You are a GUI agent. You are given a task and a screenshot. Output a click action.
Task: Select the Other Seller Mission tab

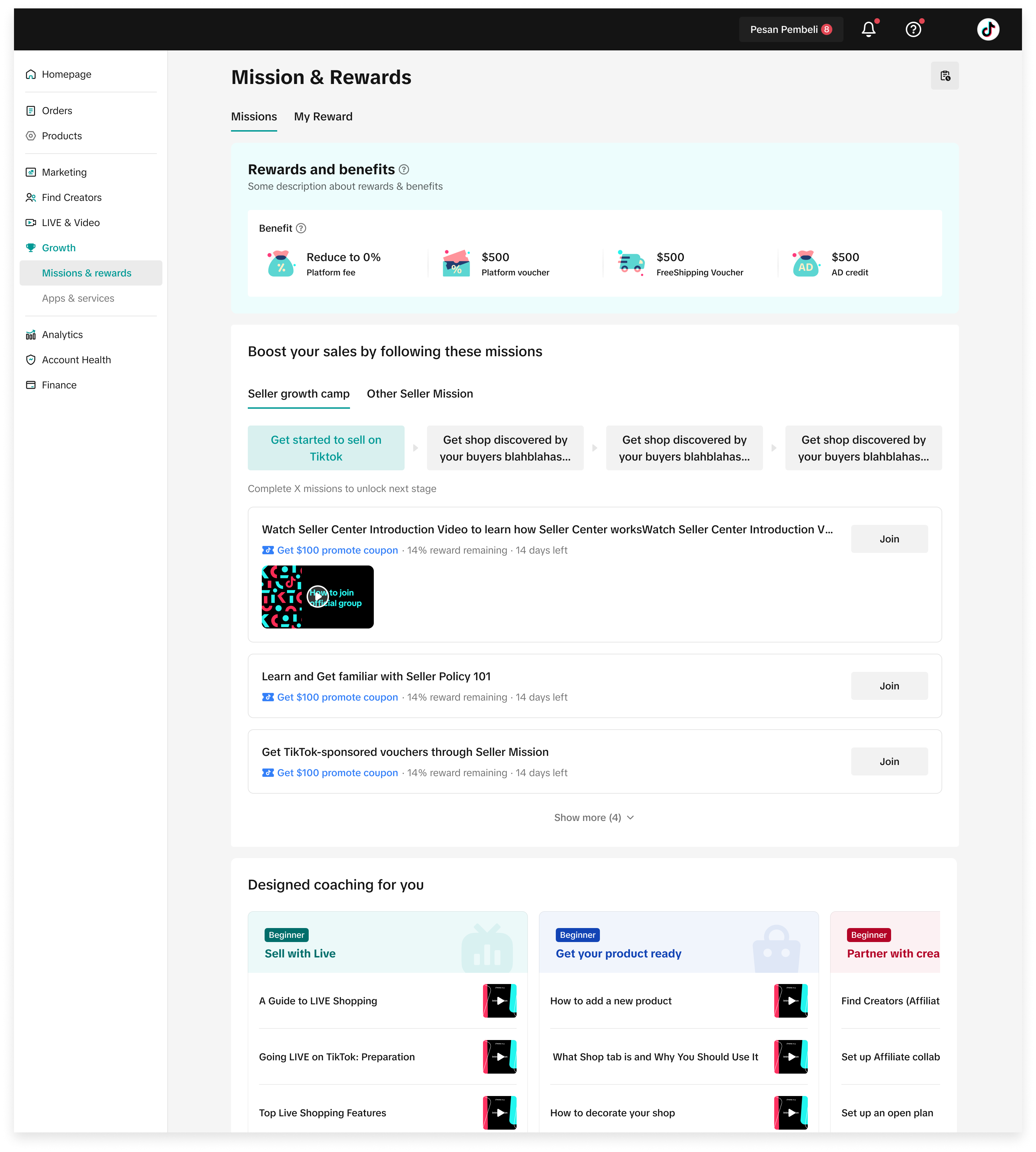coord(420,394)
